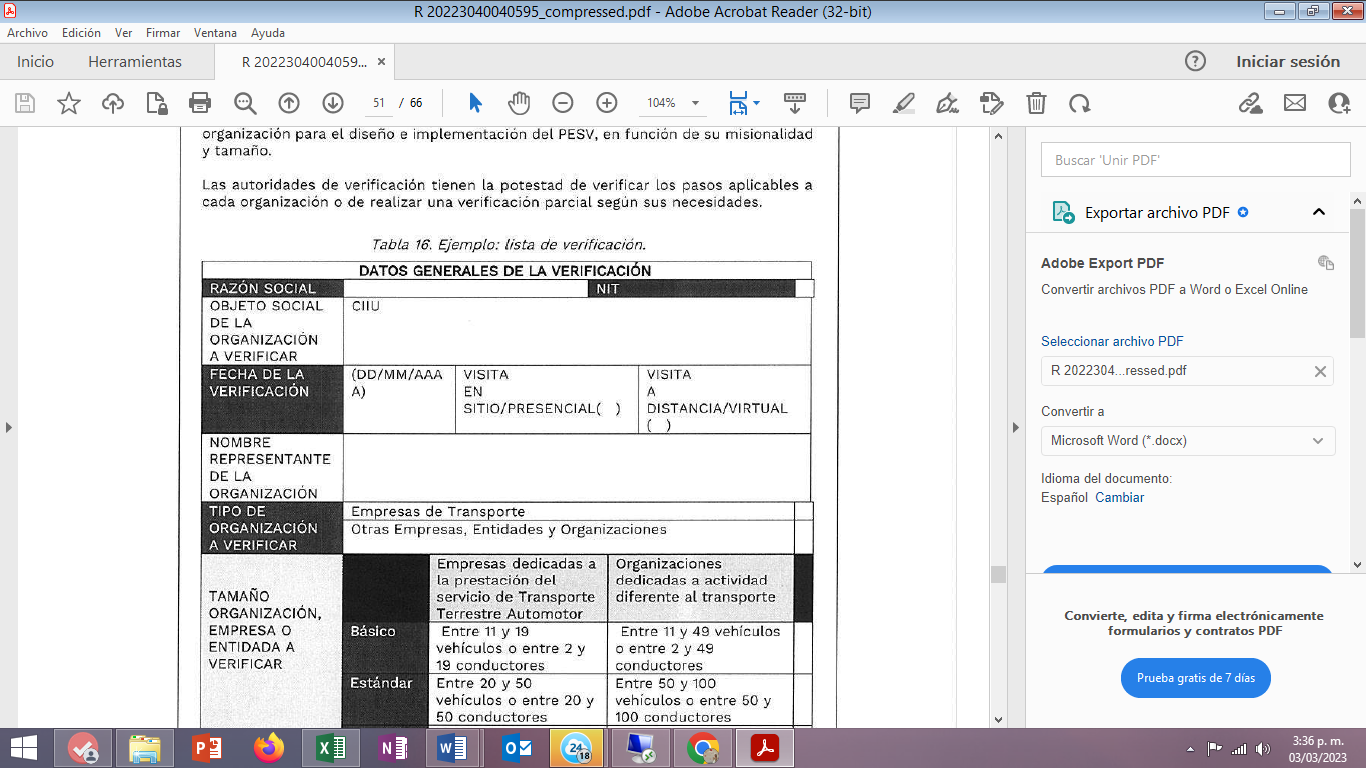Print the document using printer icon

(200, 103)
